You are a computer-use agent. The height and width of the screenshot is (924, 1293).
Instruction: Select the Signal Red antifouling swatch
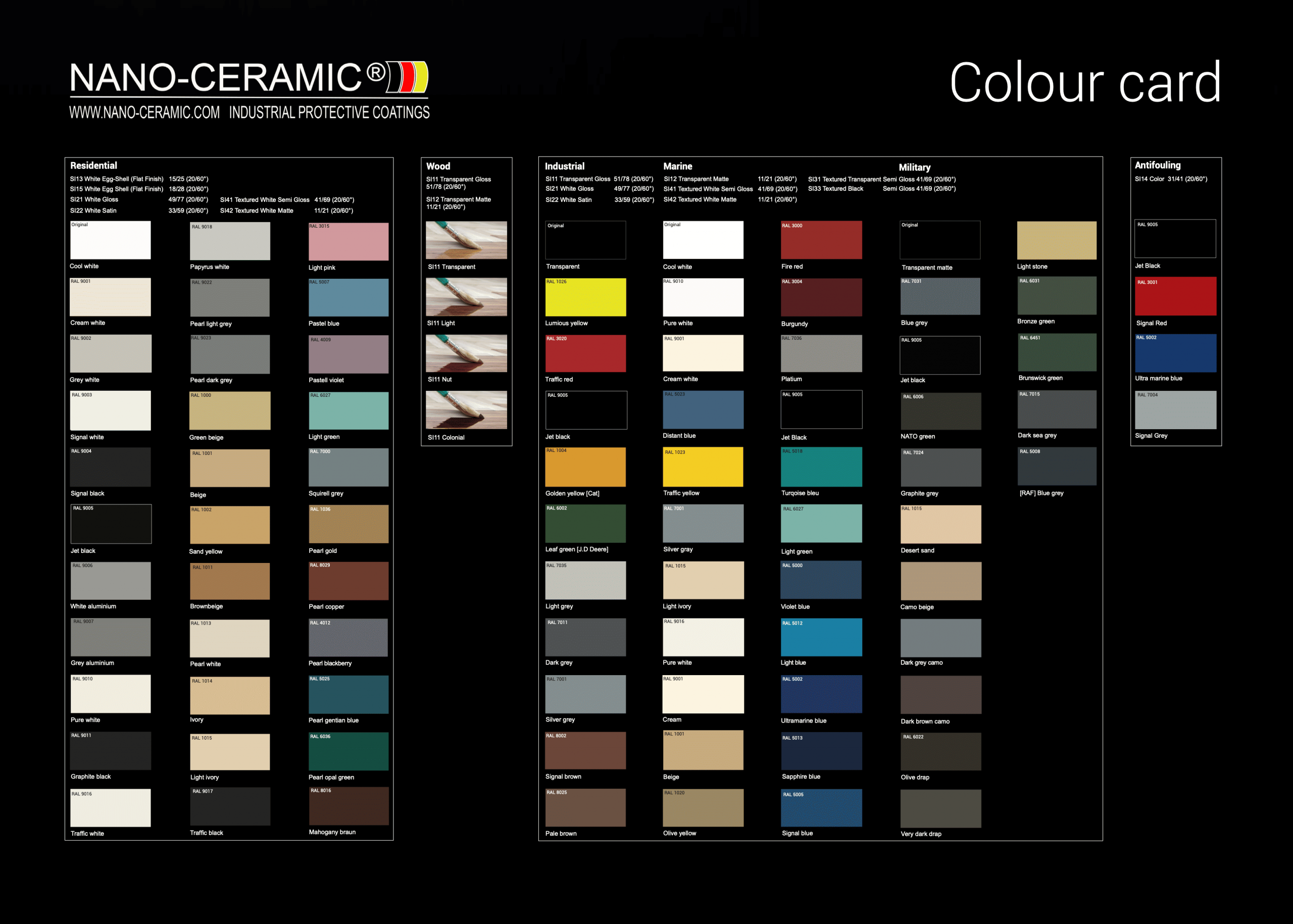pos(1175,296)
